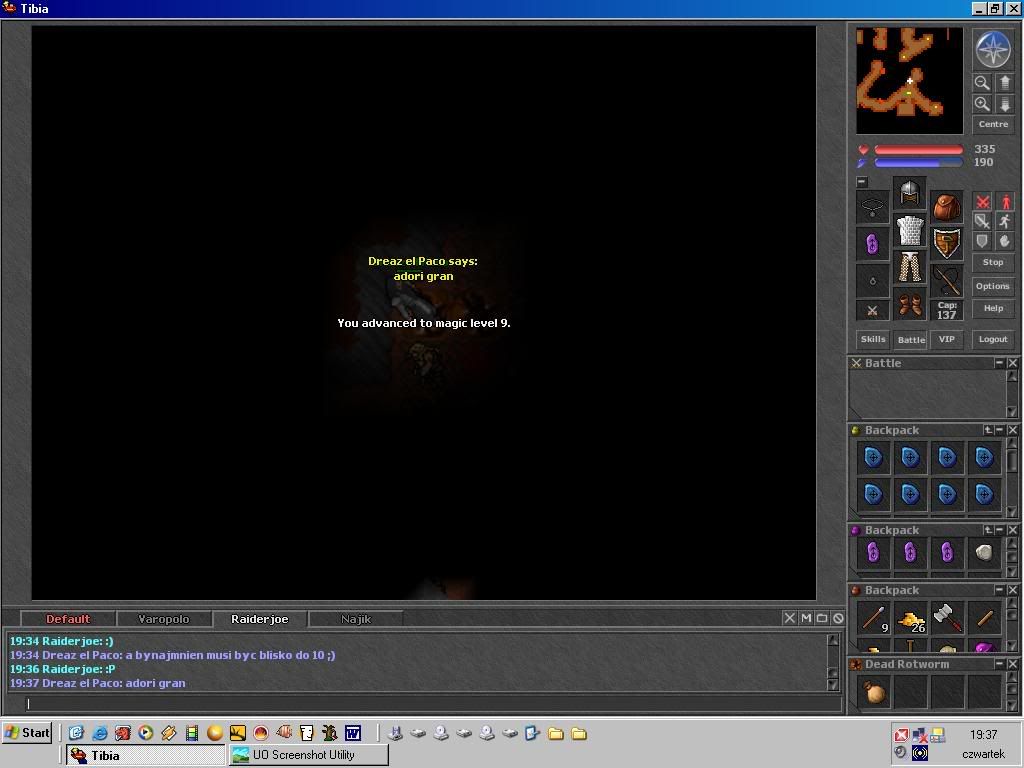Select the equipped brown boots slot
1024x768 pixels.
[x=910, y=304]
